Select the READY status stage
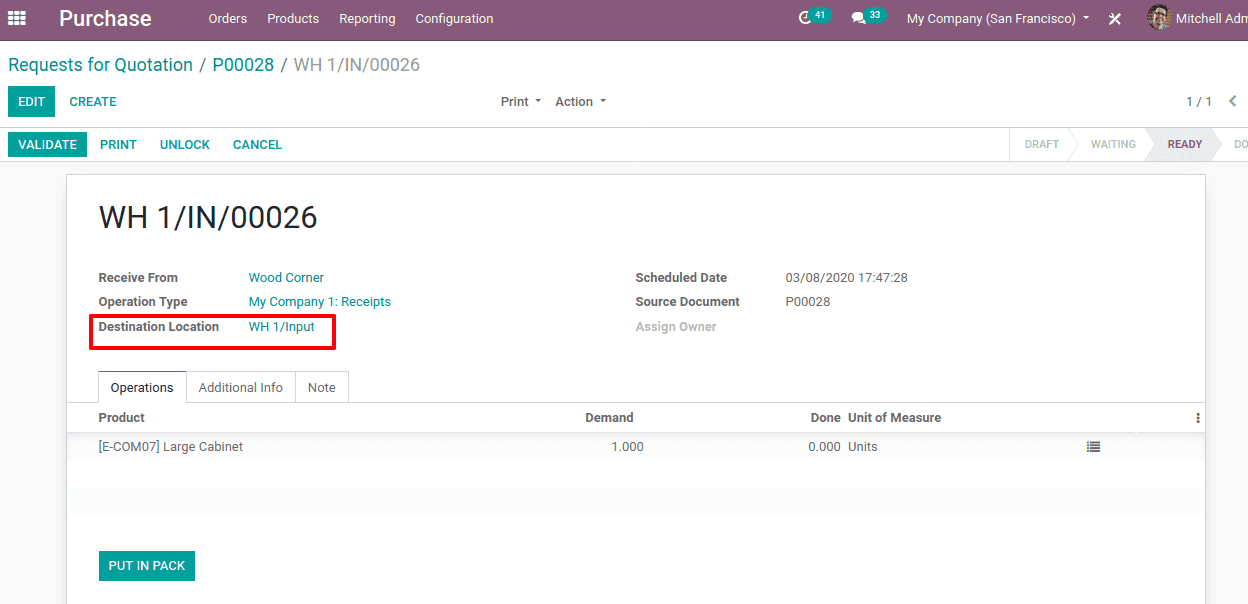Viewport: 1248px width, 604px height. pyautogui.click(x=1185, y=145)
